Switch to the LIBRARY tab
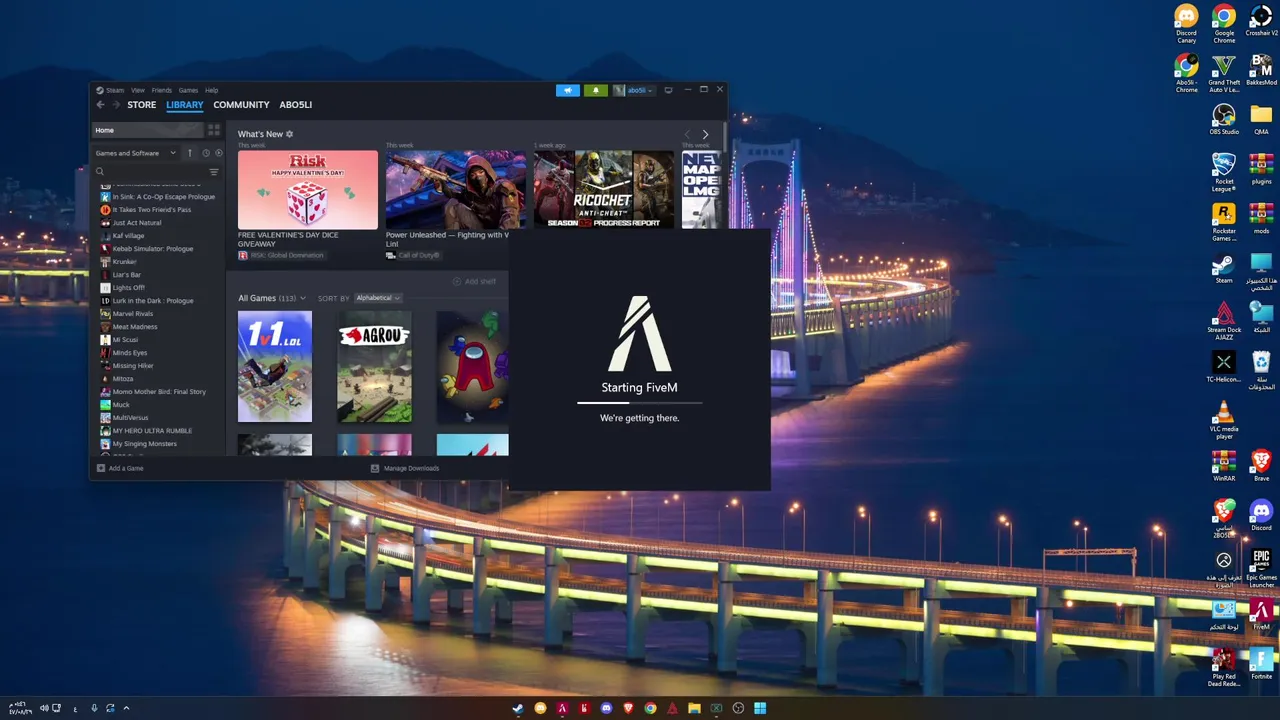This screenshot has width=1280, height=720. click(x=185, y=105)
